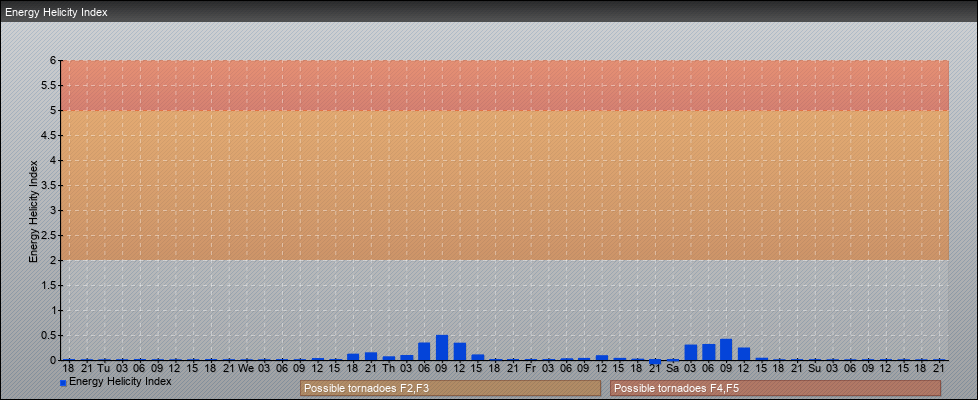This screenshot has width=978, height=400.
Task: Click the 3.5 value on y-axis
Action: pyautogui.click(x=50, y=185)
